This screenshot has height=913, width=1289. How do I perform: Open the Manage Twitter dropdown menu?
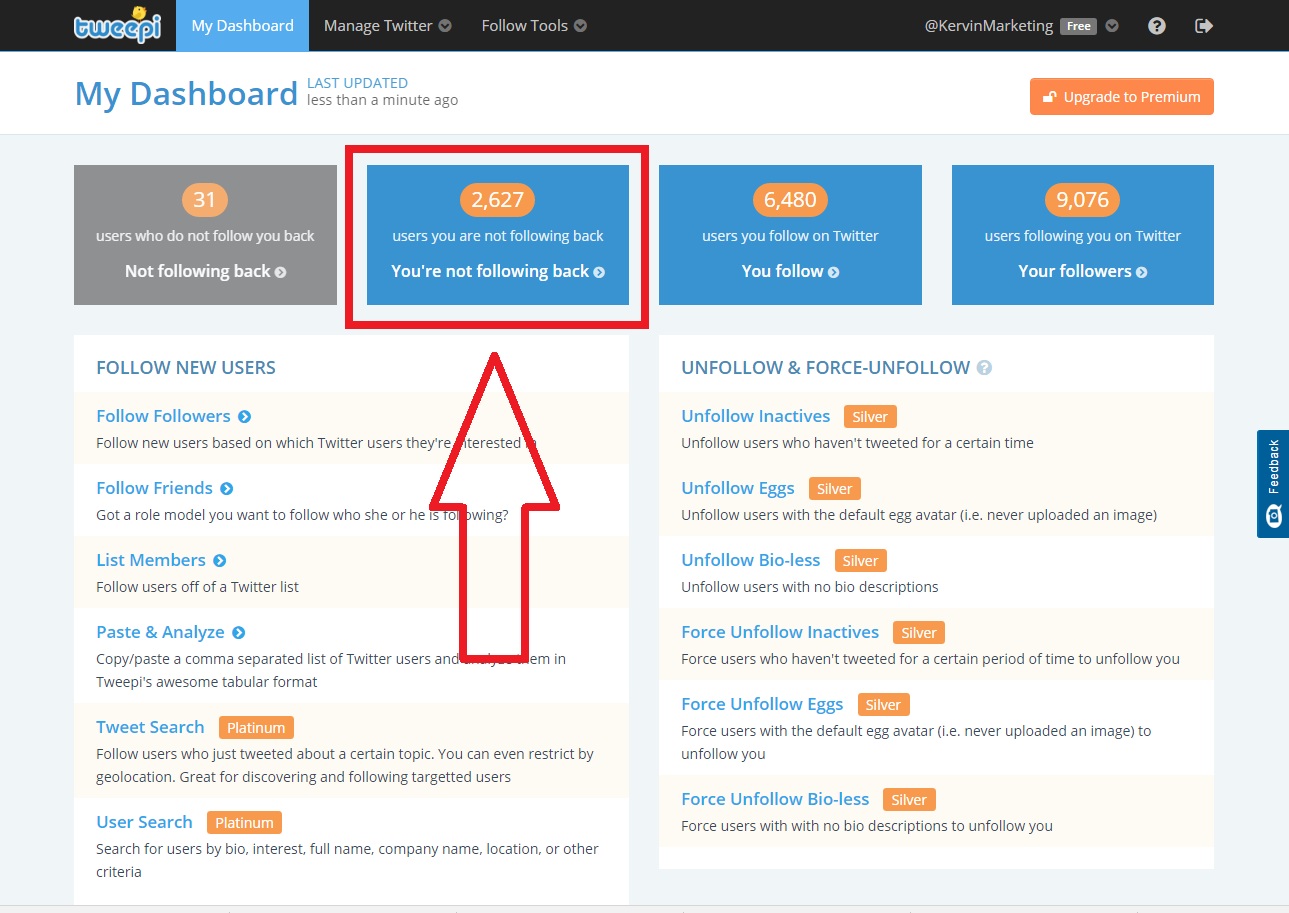pos(388,26)
